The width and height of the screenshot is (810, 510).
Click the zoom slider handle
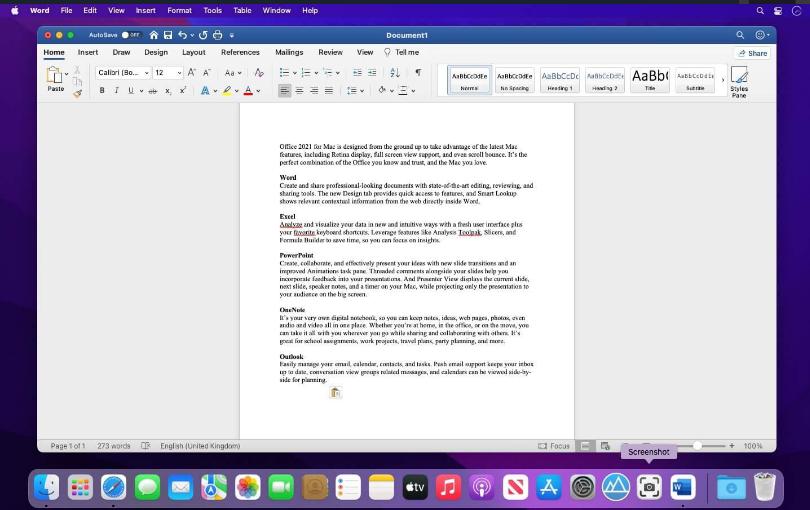697,445
